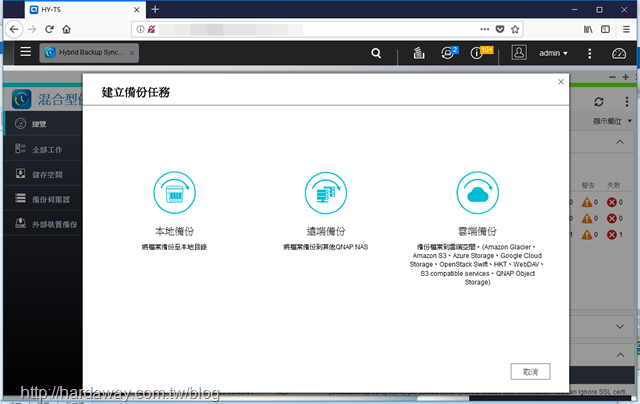Open the display columns (顯示欄位) dropdown

[612, 121]
